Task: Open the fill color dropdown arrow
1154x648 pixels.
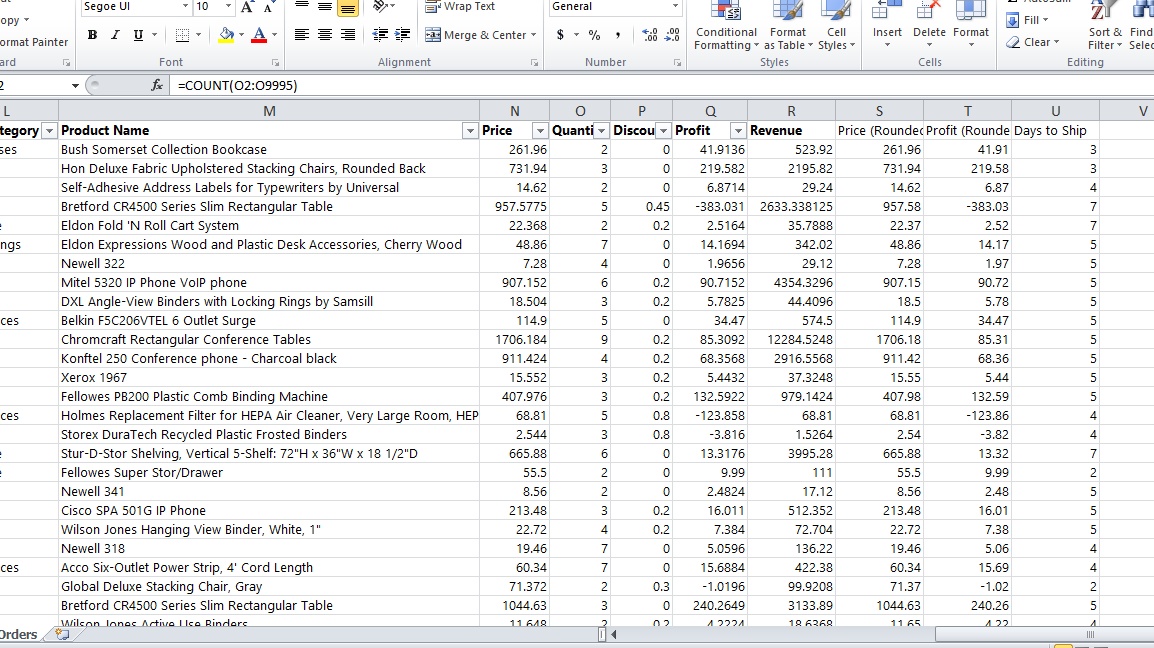Action: coord(241,35)
